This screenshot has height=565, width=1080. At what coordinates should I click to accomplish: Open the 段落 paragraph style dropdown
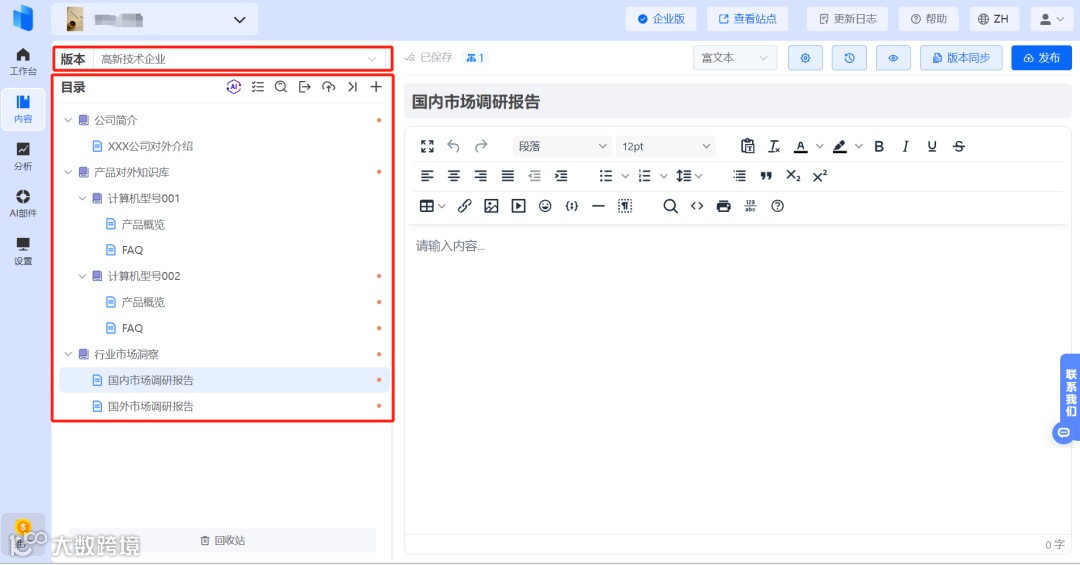point(562,146)
